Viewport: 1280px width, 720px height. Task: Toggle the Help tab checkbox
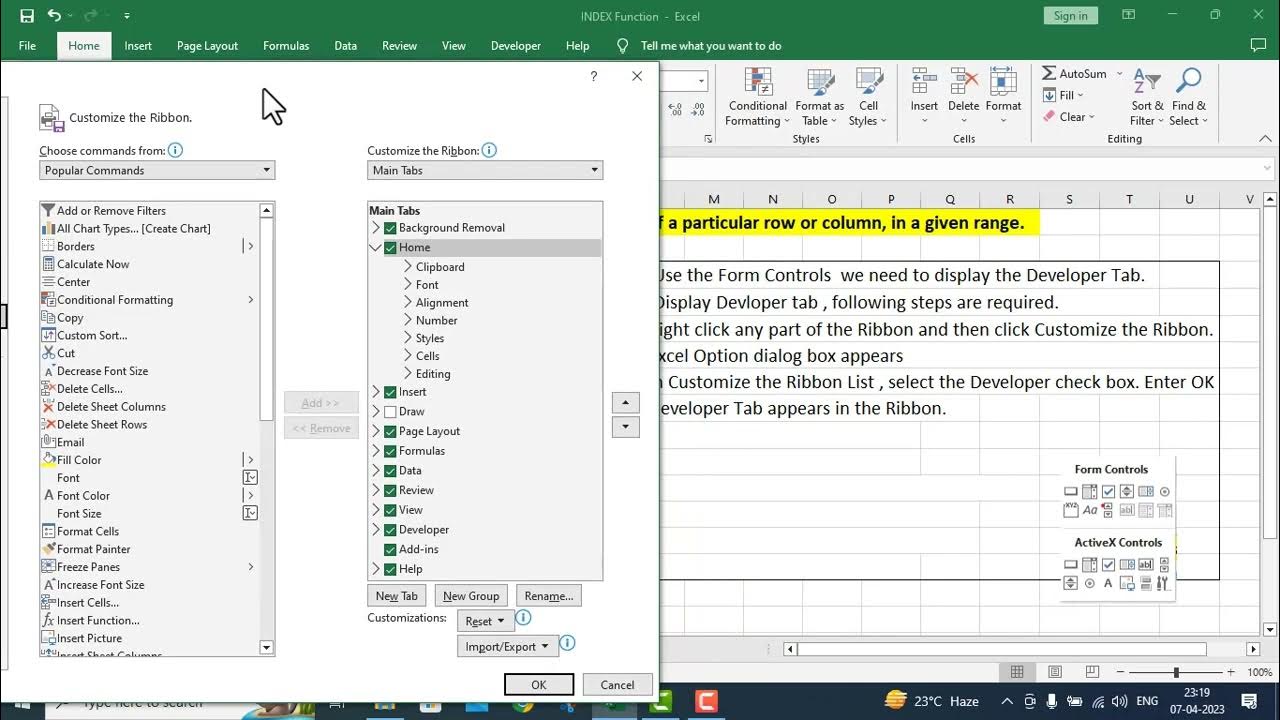point(390,569)
